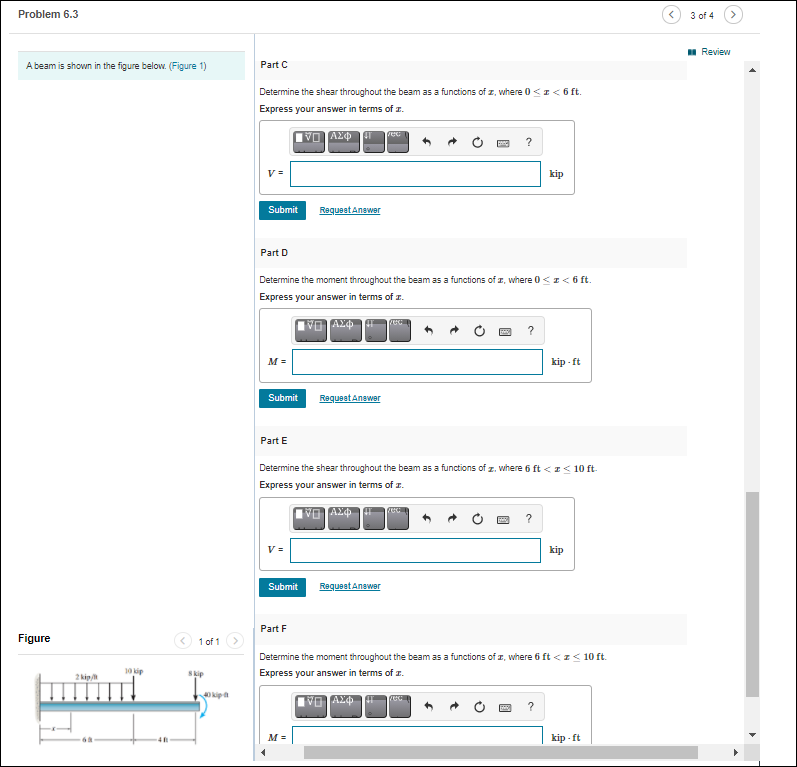This screenshot has height=767, width=797.
Task: Click the vec button in Part D toolbar
Action: 400,330
